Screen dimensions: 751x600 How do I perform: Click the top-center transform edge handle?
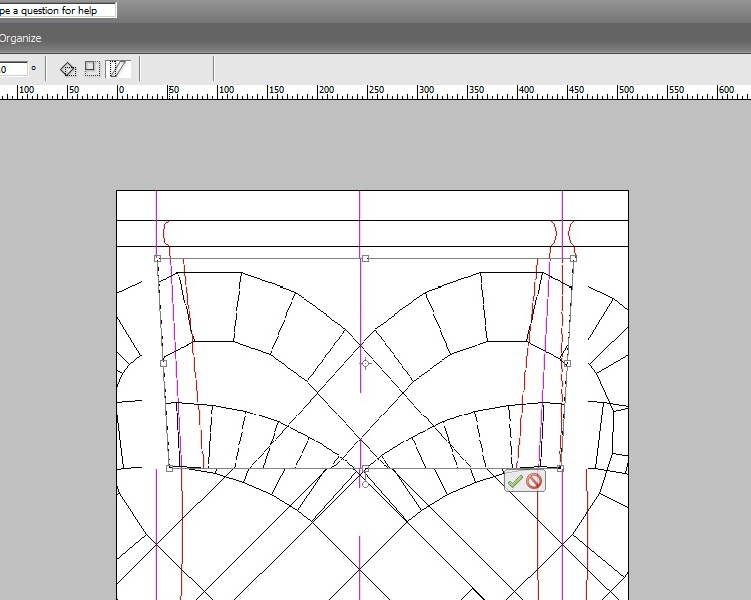coord(365,258)
